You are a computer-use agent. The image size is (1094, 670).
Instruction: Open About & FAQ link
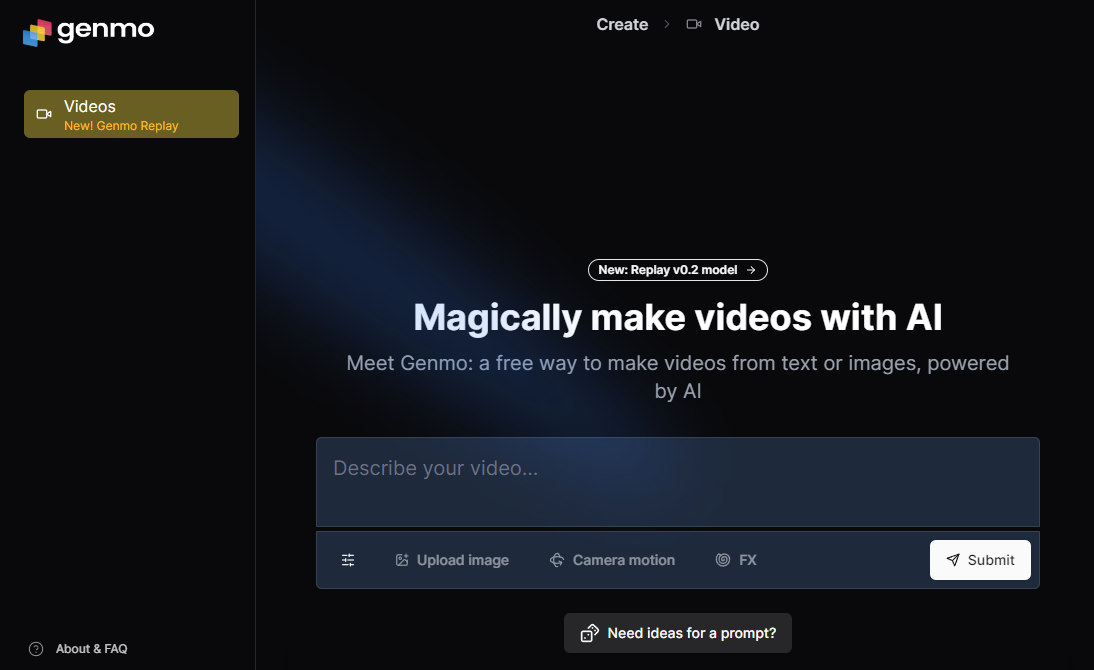coord(91,649)
